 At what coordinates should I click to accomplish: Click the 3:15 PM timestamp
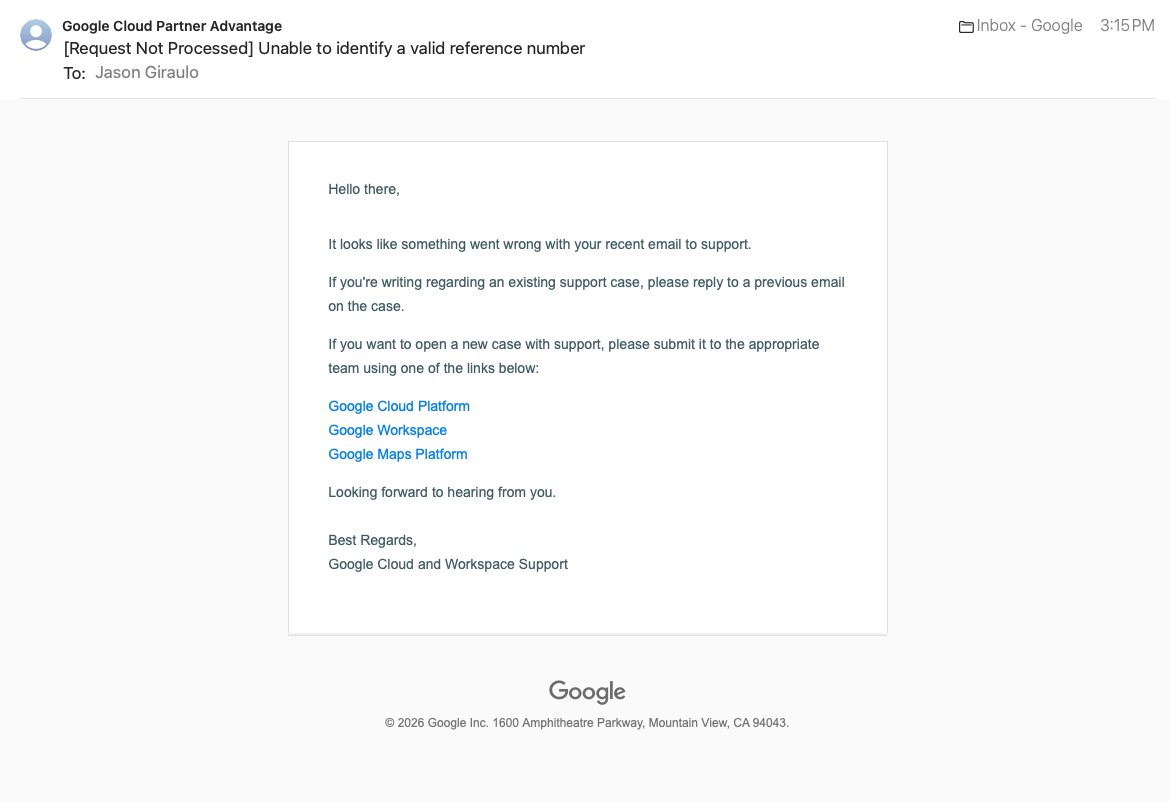[1127, 25]
